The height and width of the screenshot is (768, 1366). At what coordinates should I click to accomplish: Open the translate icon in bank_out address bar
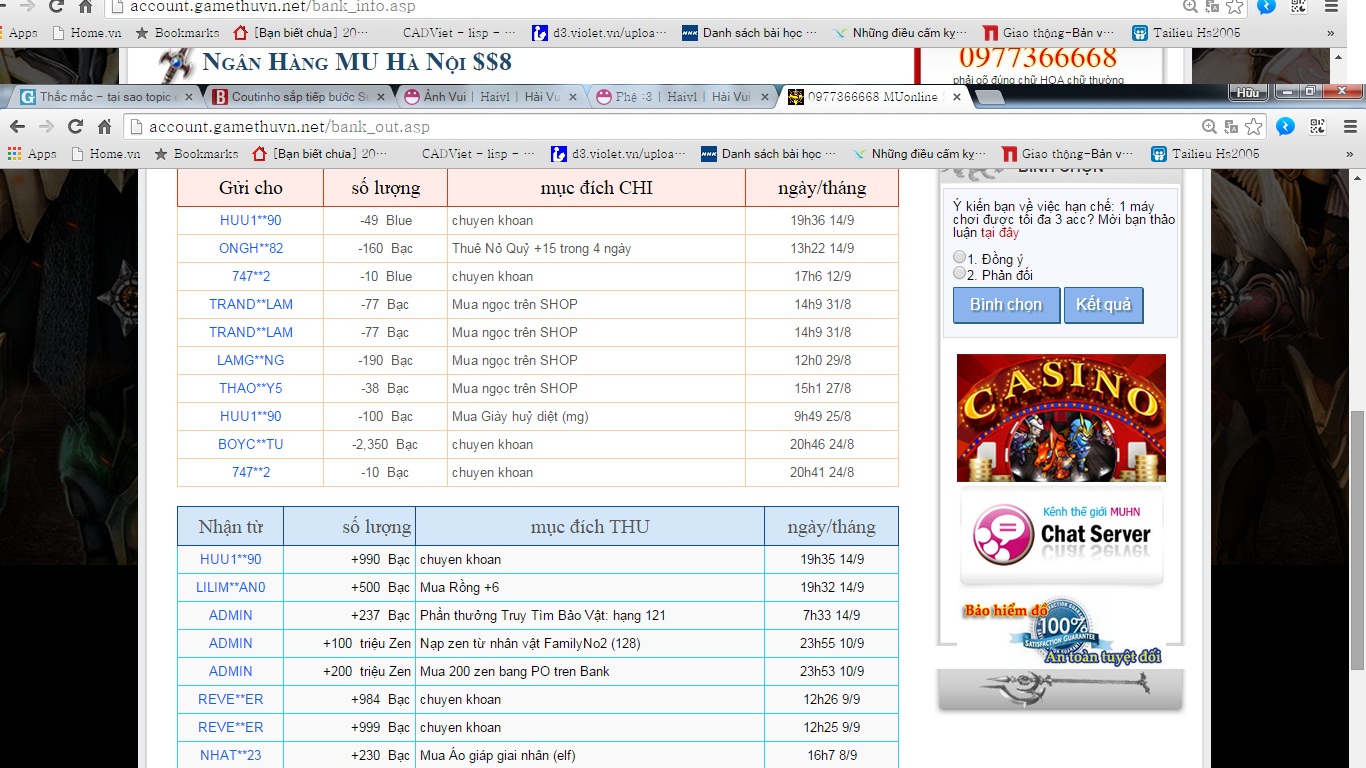point(1231,127)
